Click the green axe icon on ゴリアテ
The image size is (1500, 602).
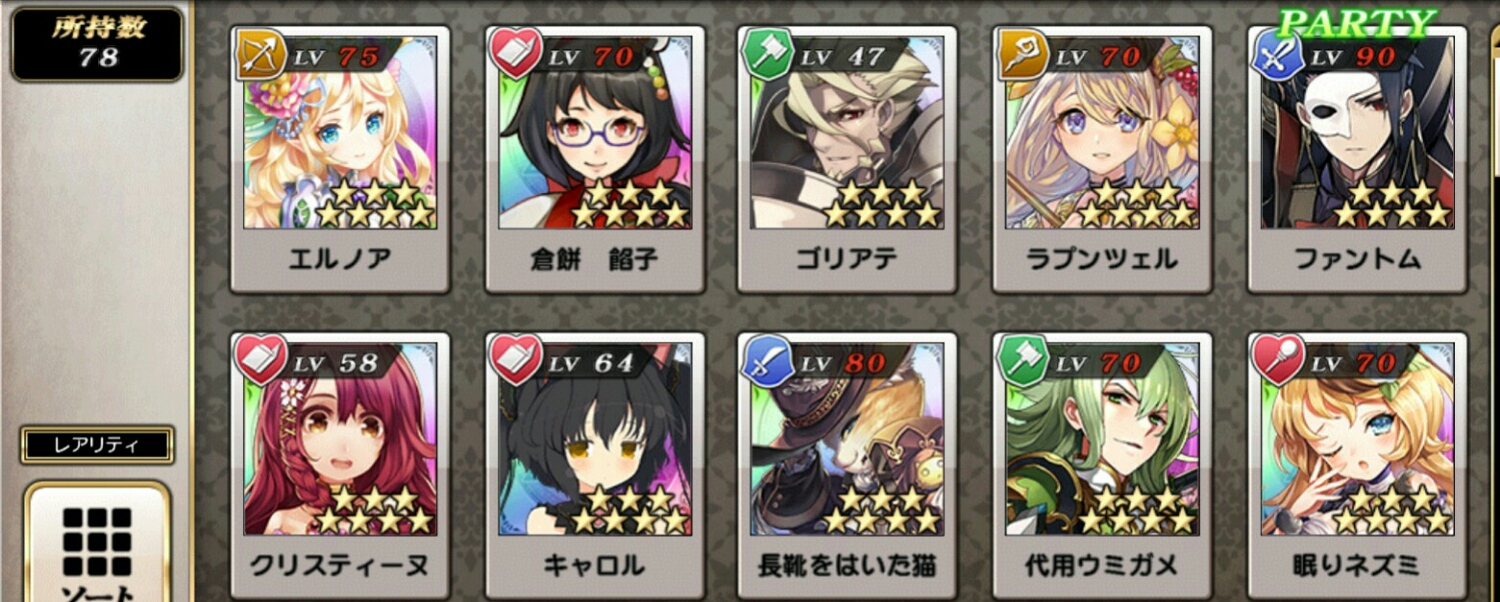pyautogui.click(x=766, y=54)
